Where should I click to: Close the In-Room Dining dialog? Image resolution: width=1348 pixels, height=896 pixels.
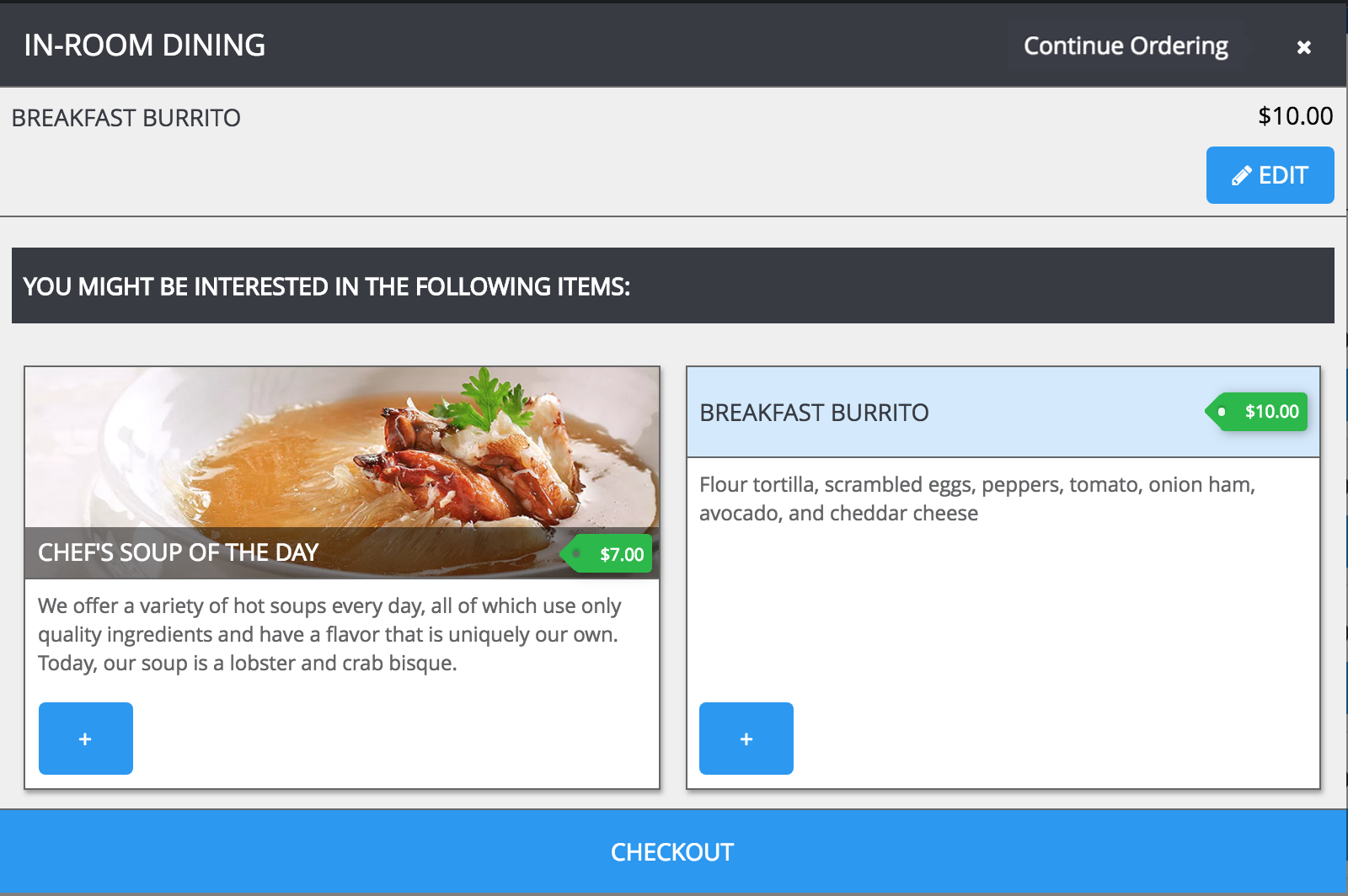pos(1303,47)
